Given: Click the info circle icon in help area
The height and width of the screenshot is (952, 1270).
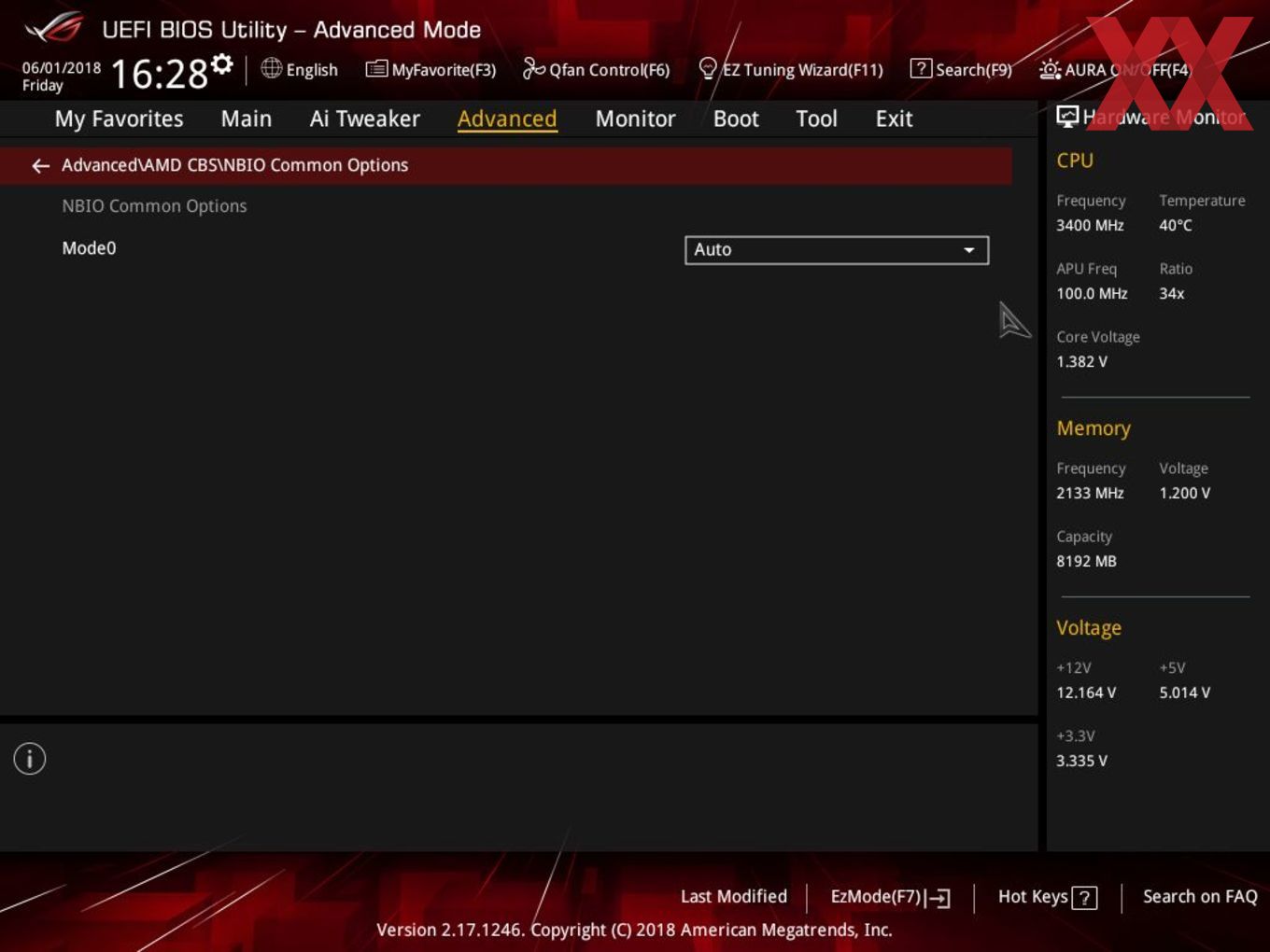Looking at the screenshot, I should [x=30, y=759].
